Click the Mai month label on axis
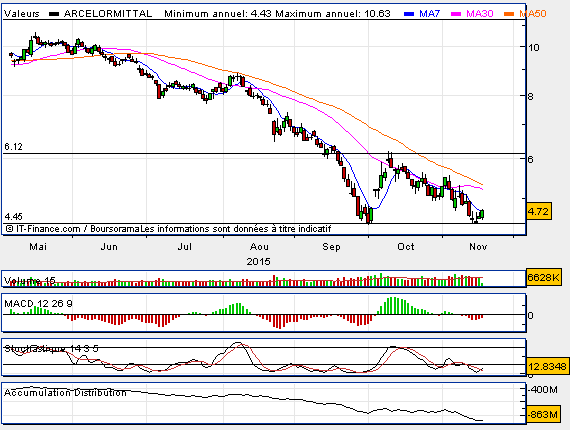Image resolution: width=570 pixels, height=430 pixels. [38, 247]
